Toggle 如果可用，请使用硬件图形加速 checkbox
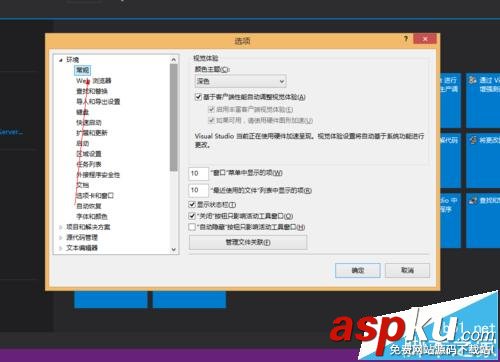 pos(211,120)
